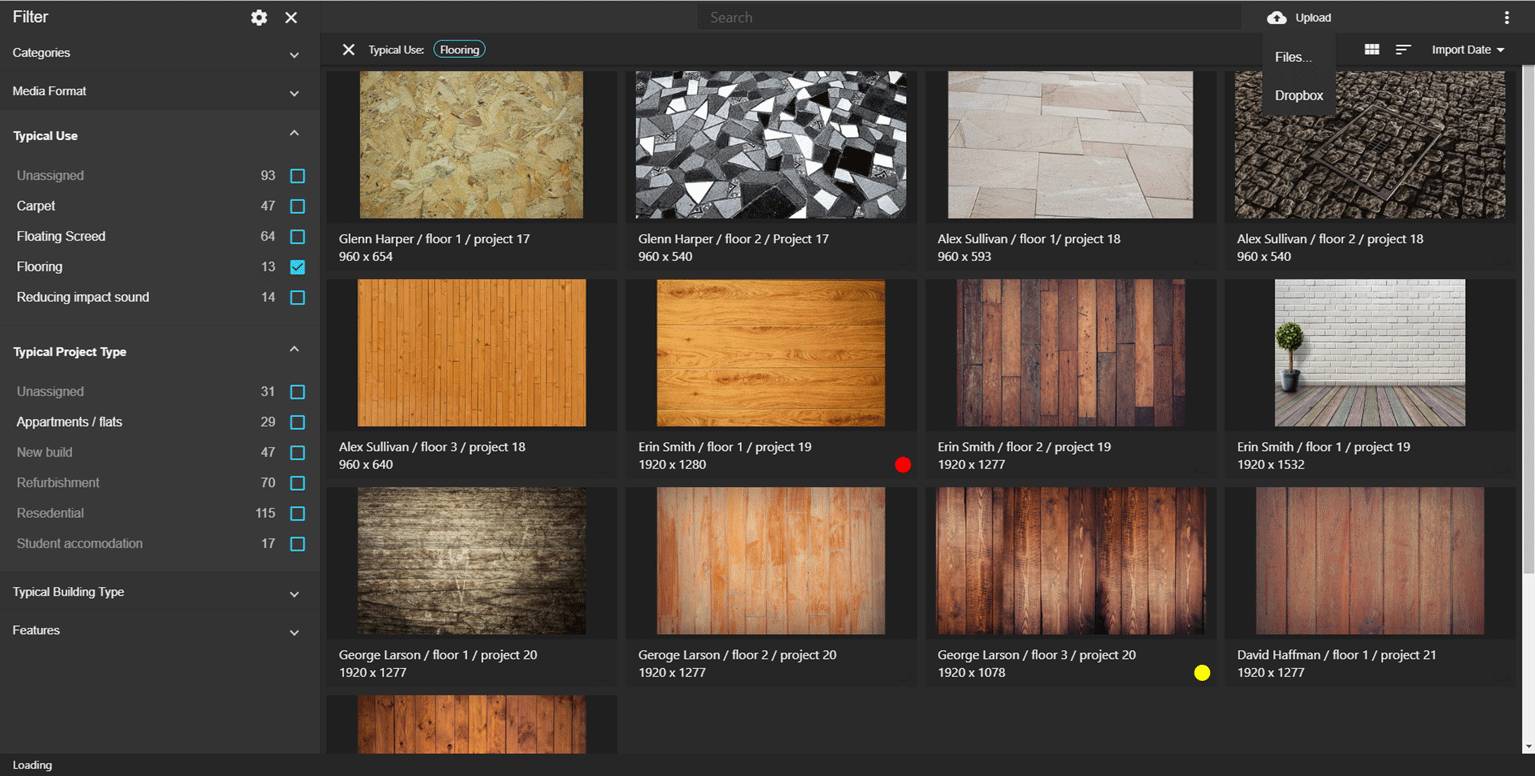Click the Upload button label
Screen dimensions: 1535x776
point(1313,18)
